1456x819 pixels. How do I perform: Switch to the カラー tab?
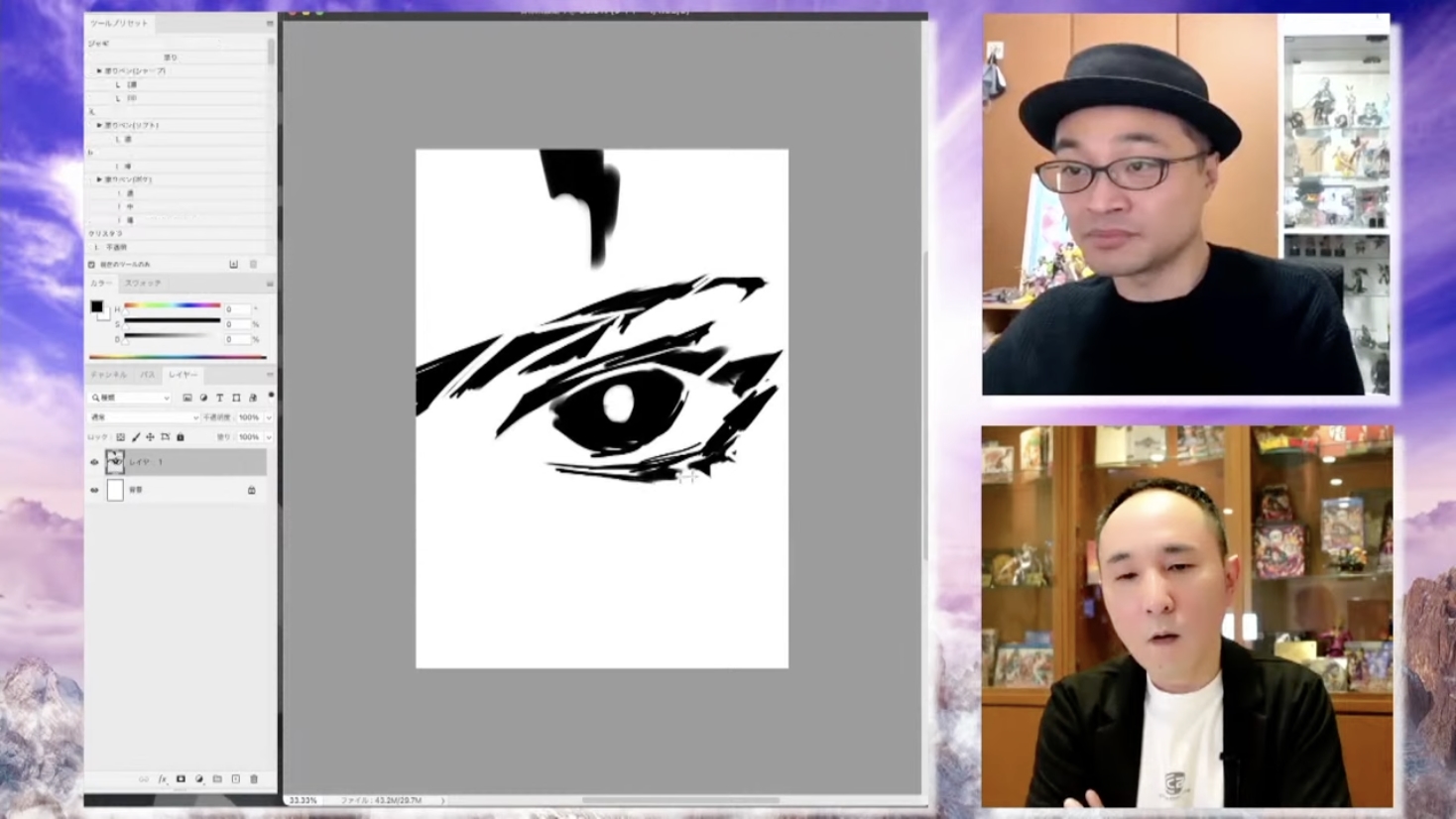pyautogui.click(x=101, y=284)
